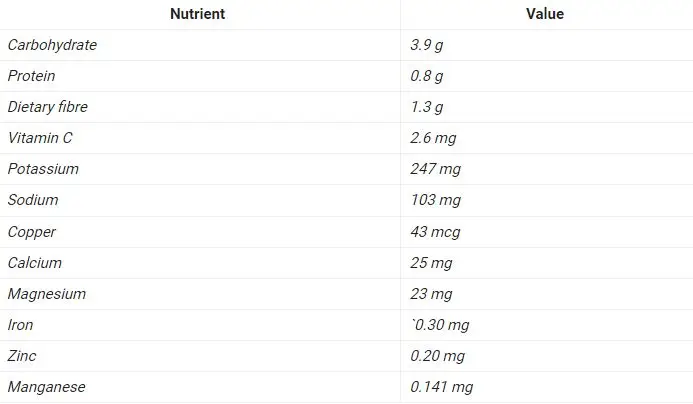This screenshot has height=404, width=693.
Task: Select the 2.6 mg value cell
Action: (x=433, y=138)
